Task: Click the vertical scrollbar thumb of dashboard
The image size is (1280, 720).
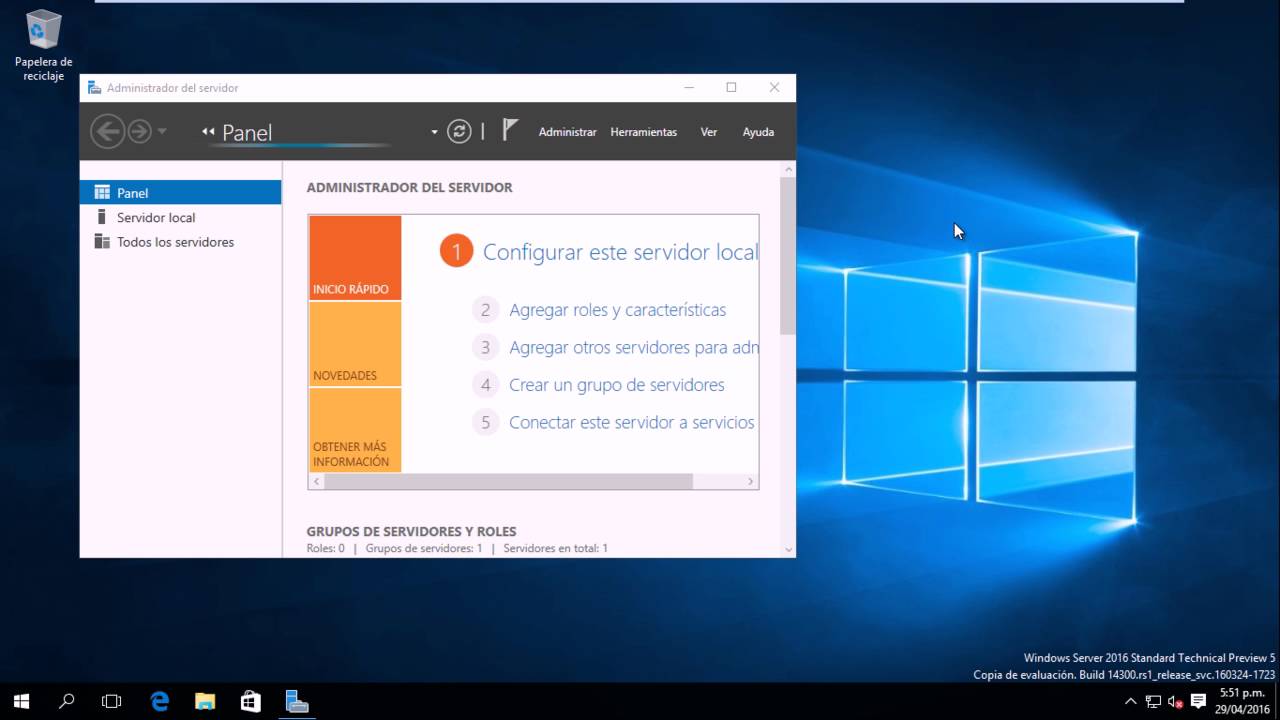Action: point(788,256)
